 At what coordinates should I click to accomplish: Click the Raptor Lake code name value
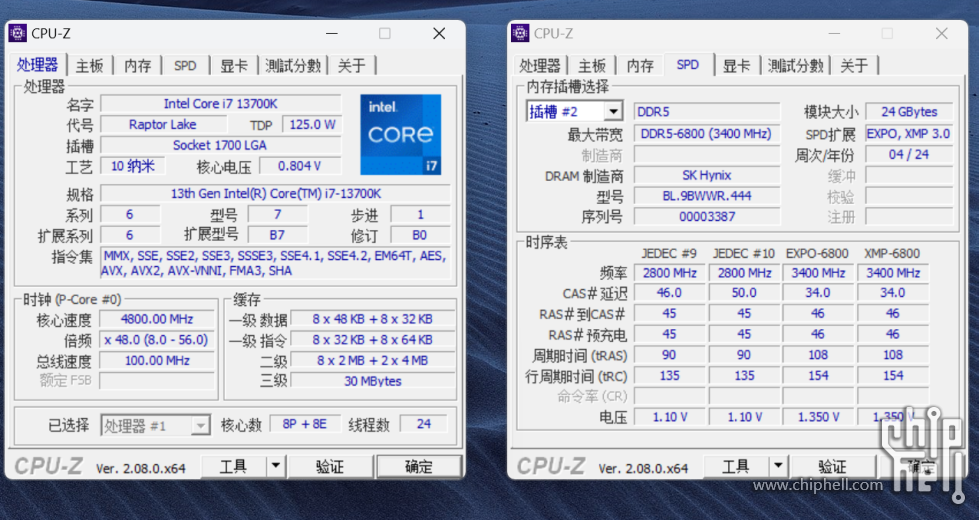click(163, 124)
